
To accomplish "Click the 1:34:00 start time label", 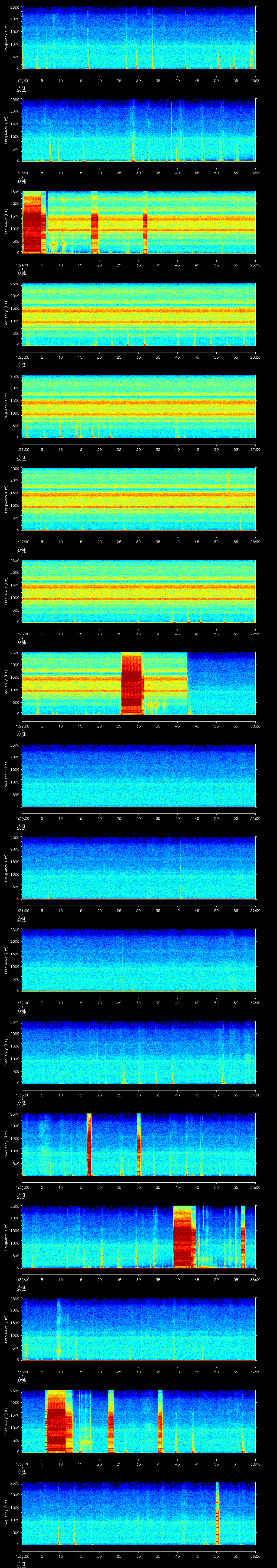I will (x=22, y=1187).
